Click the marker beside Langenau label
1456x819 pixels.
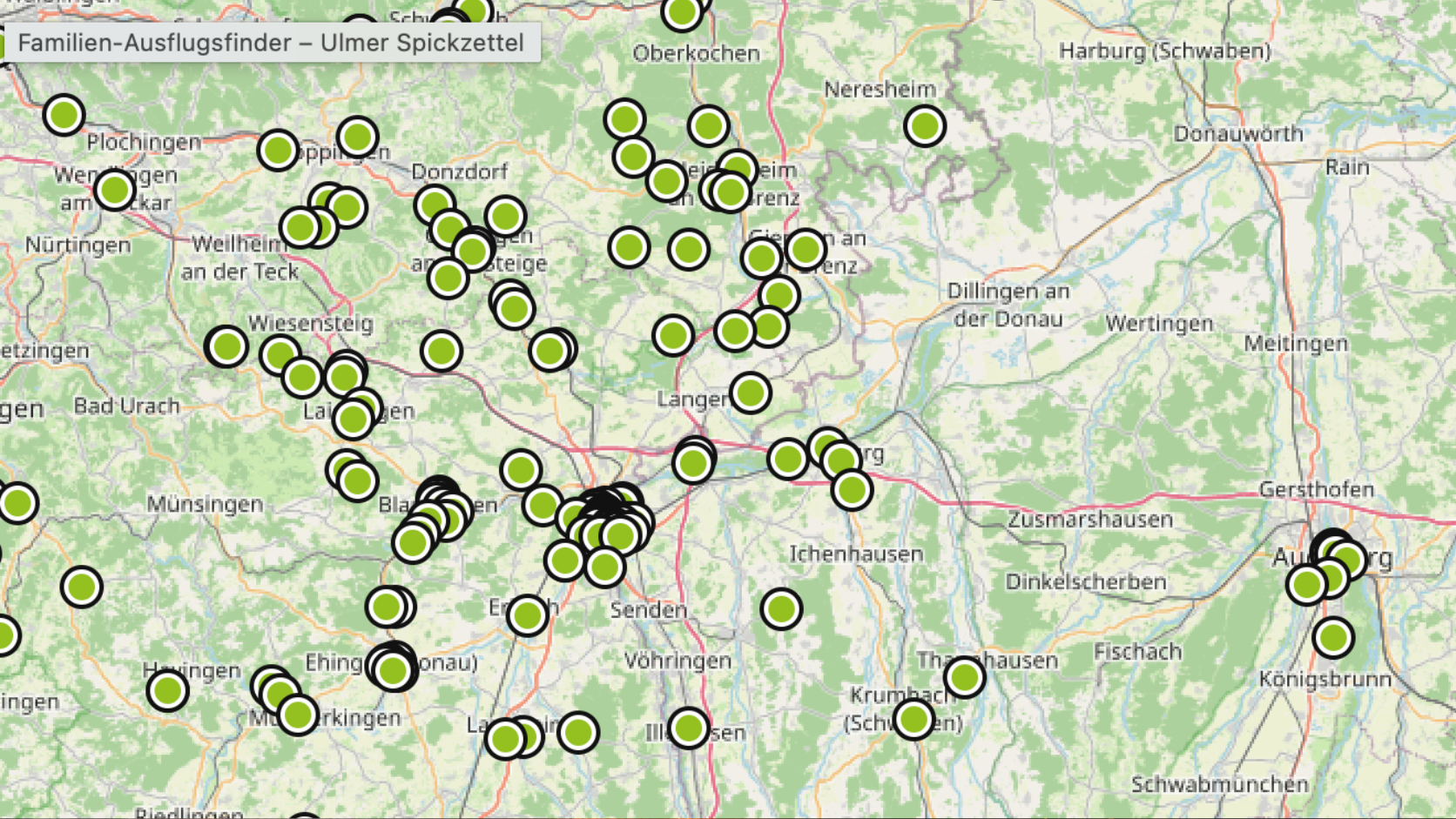click(750, 393)
